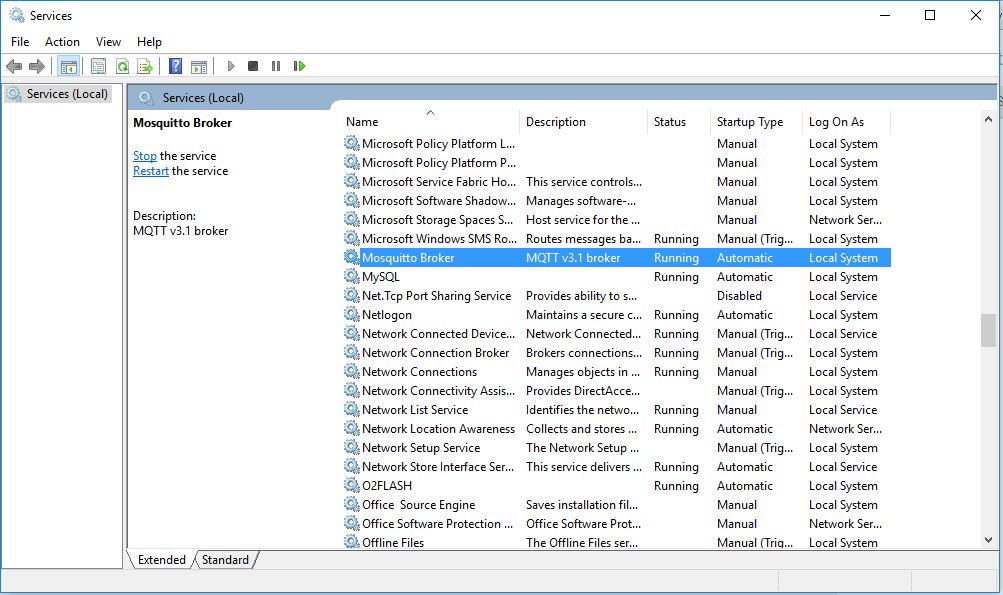
Task: Open the Action menu
Action: (62, 42)
